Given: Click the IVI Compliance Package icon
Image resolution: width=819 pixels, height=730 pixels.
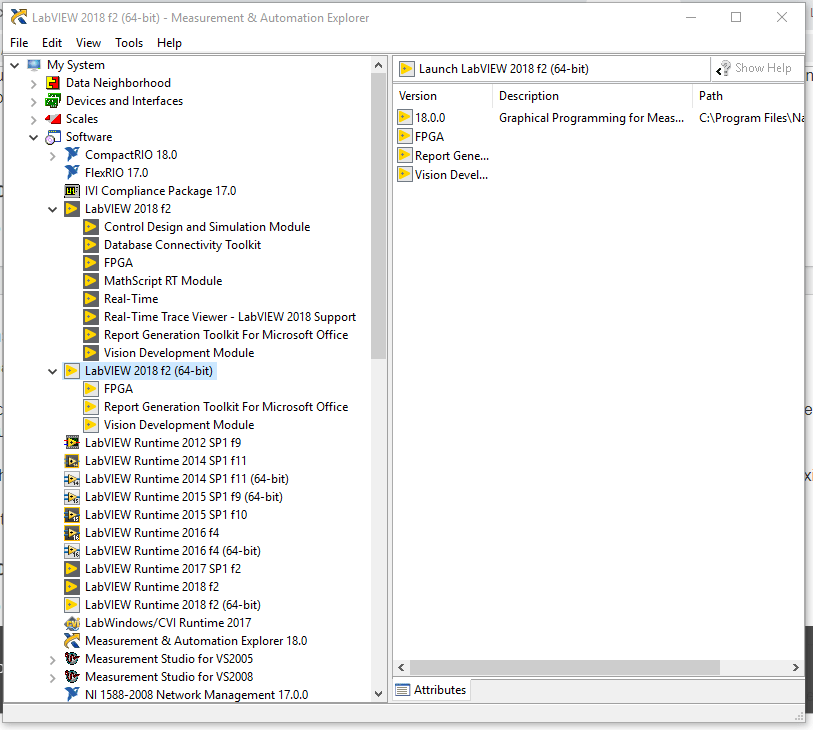Looking at the screenshot, I should (72, 191).
